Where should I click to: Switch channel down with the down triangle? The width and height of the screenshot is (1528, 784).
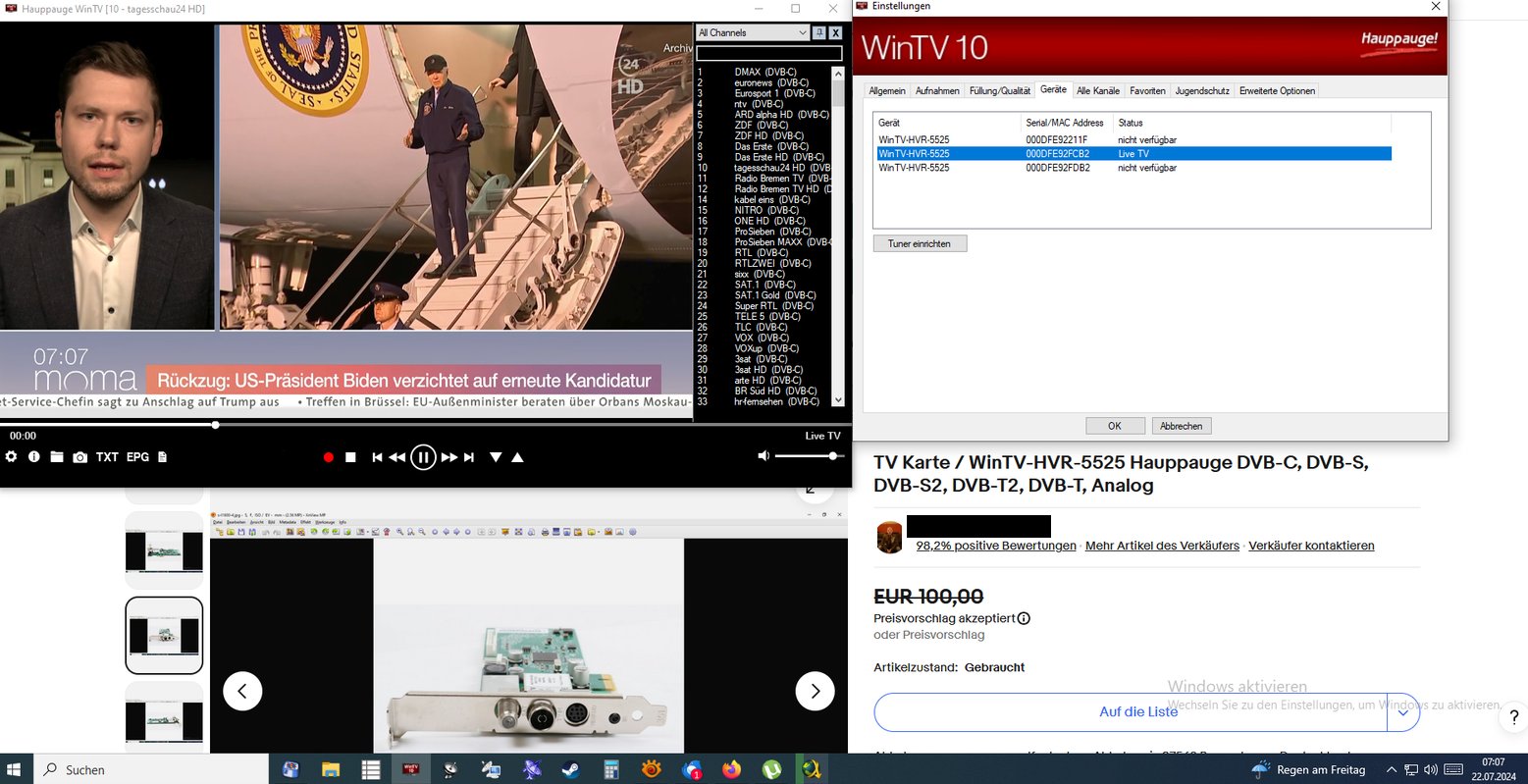coord(496,457)
